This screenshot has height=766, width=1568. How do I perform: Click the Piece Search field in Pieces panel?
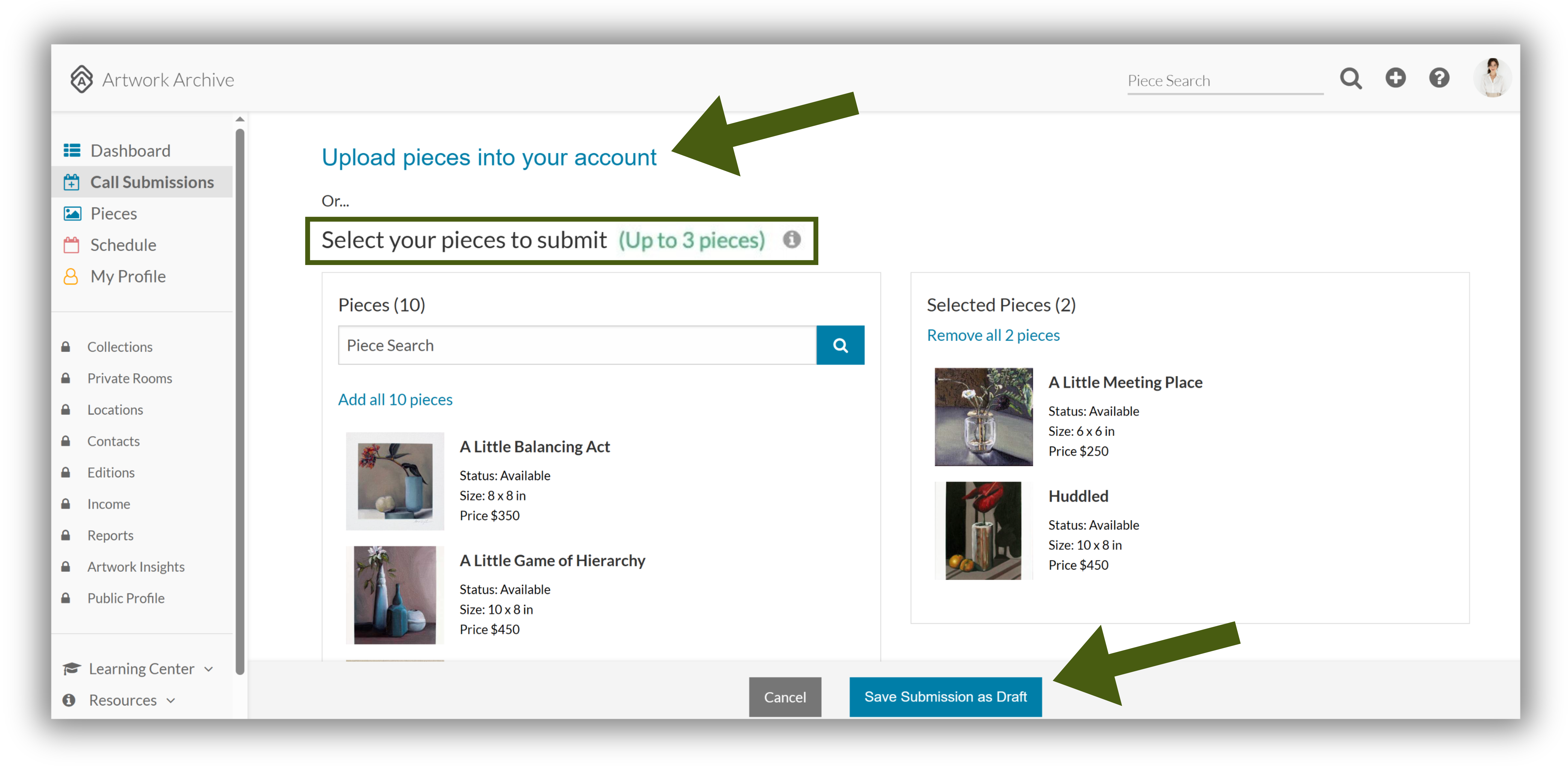[577, 345]
